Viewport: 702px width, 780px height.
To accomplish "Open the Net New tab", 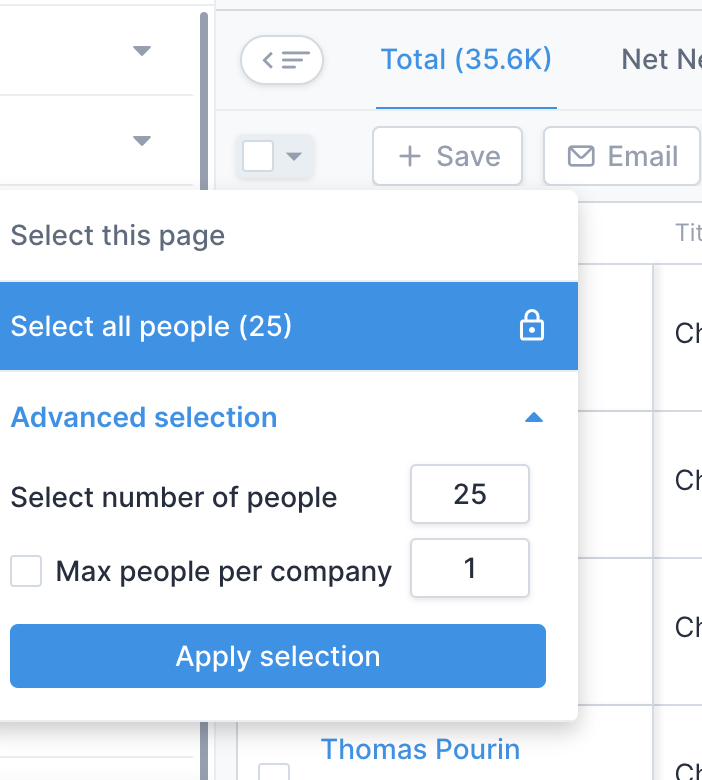I will pos(660,60).
